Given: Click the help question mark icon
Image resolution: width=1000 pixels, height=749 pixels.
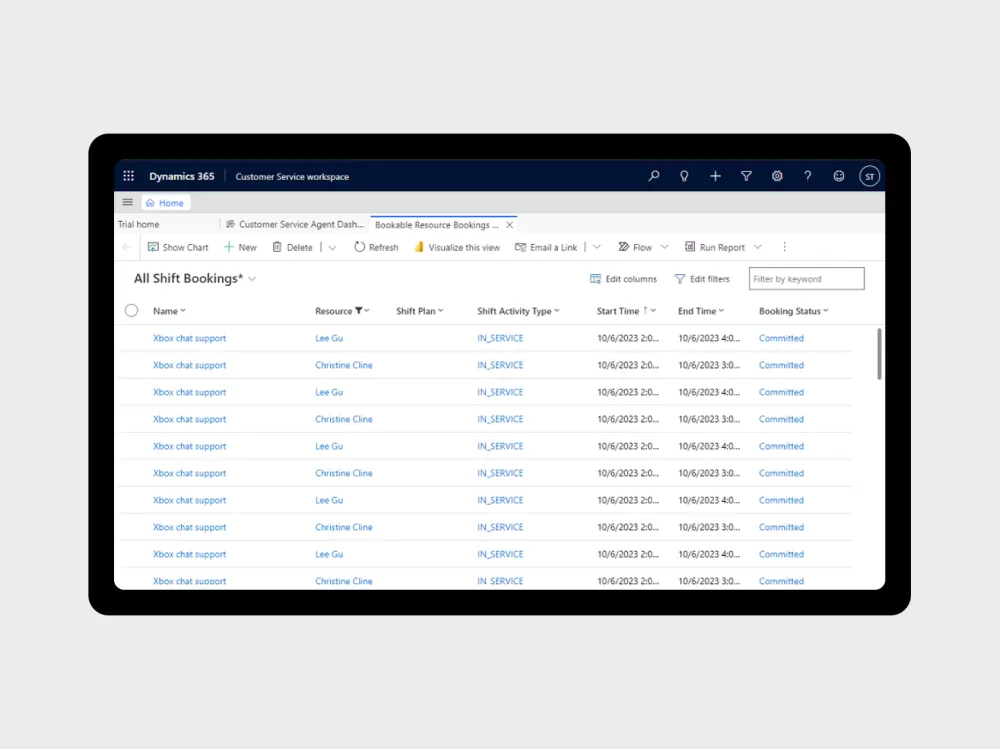Looking at the screenshot, I should [x=807, y=176].
